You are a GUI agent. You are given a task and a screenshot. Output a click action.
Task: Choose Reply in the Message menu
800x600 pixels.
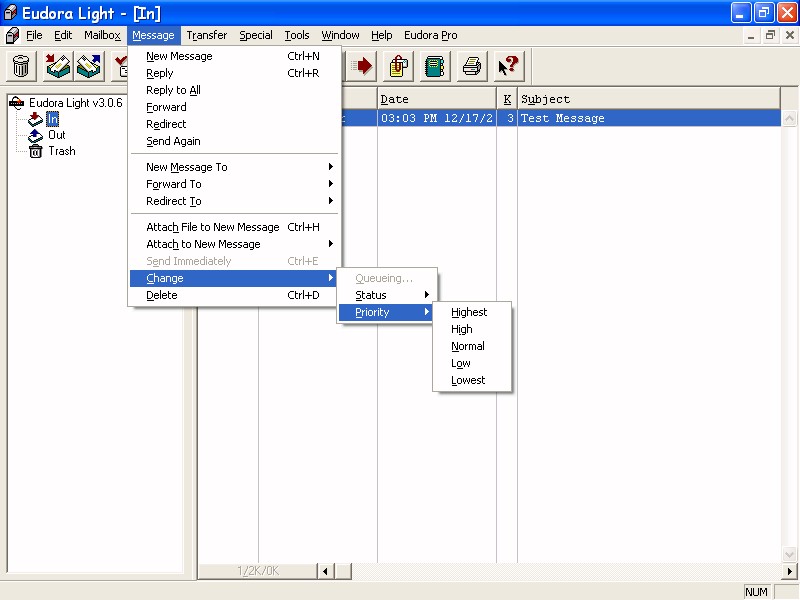[234, 73]
